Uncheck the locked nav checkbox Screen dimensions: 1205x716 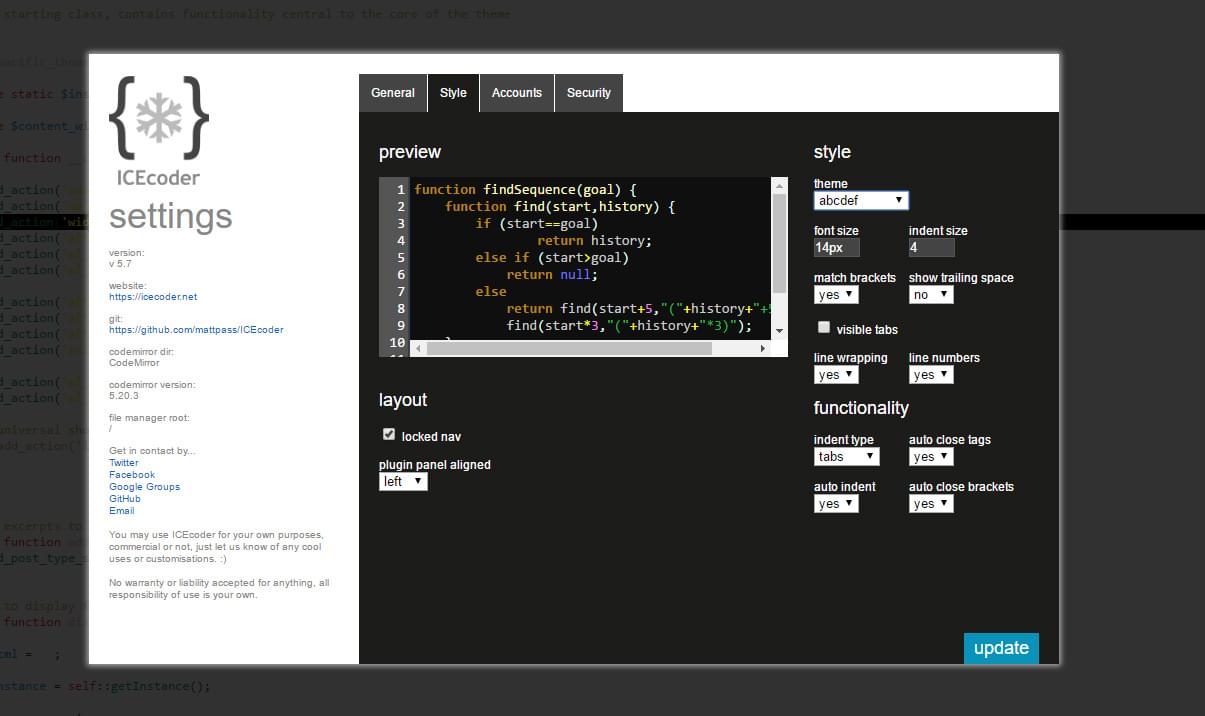point(389,435)
